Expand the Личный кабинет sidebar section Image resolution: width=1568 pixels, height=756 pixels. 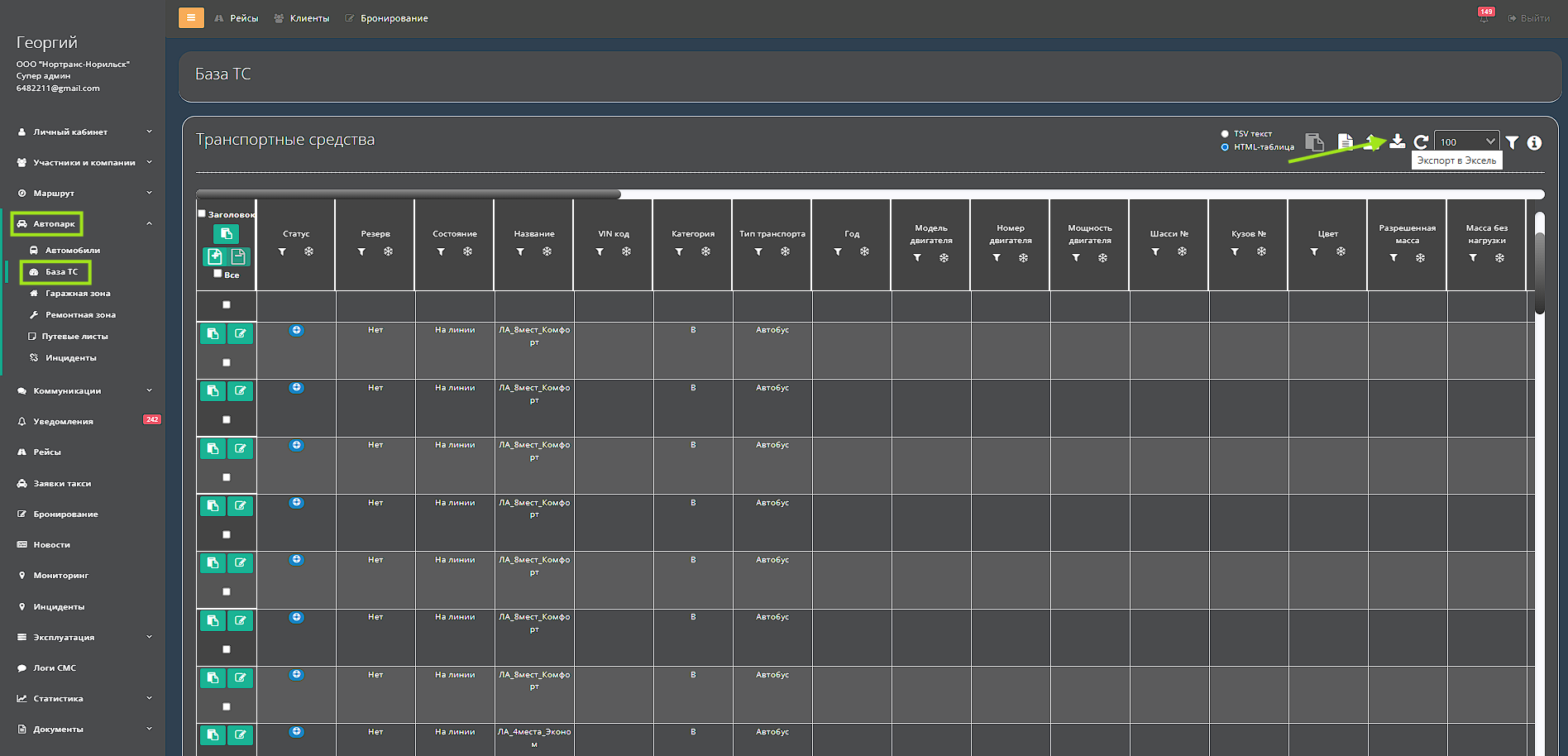[83, 132]
